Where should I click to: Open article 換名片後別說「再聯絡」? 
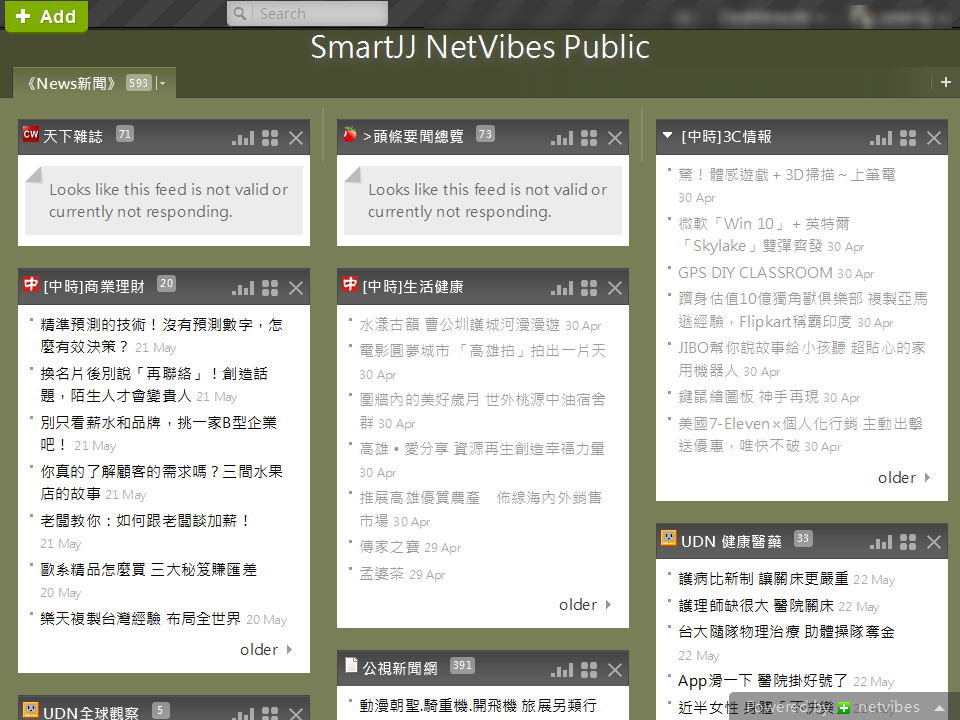pyautogui.click(x=154, y=384)
